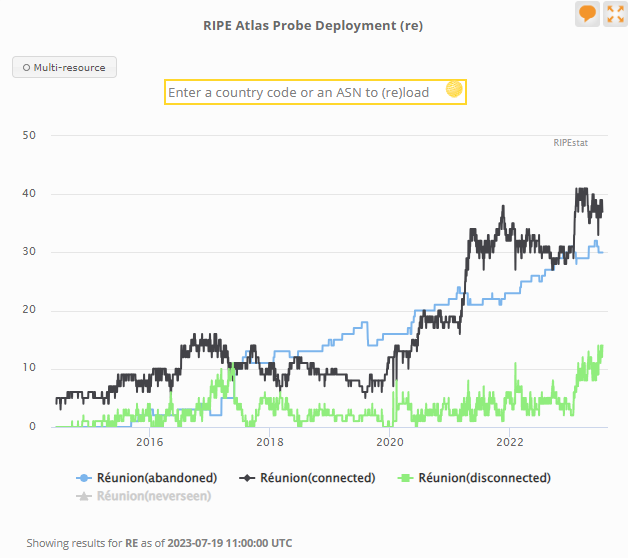The width and height of the screenshot is (628, 558).
Task: Toggle Réunion(abandoned) series in legend
Action: click(x=147, y=478)
